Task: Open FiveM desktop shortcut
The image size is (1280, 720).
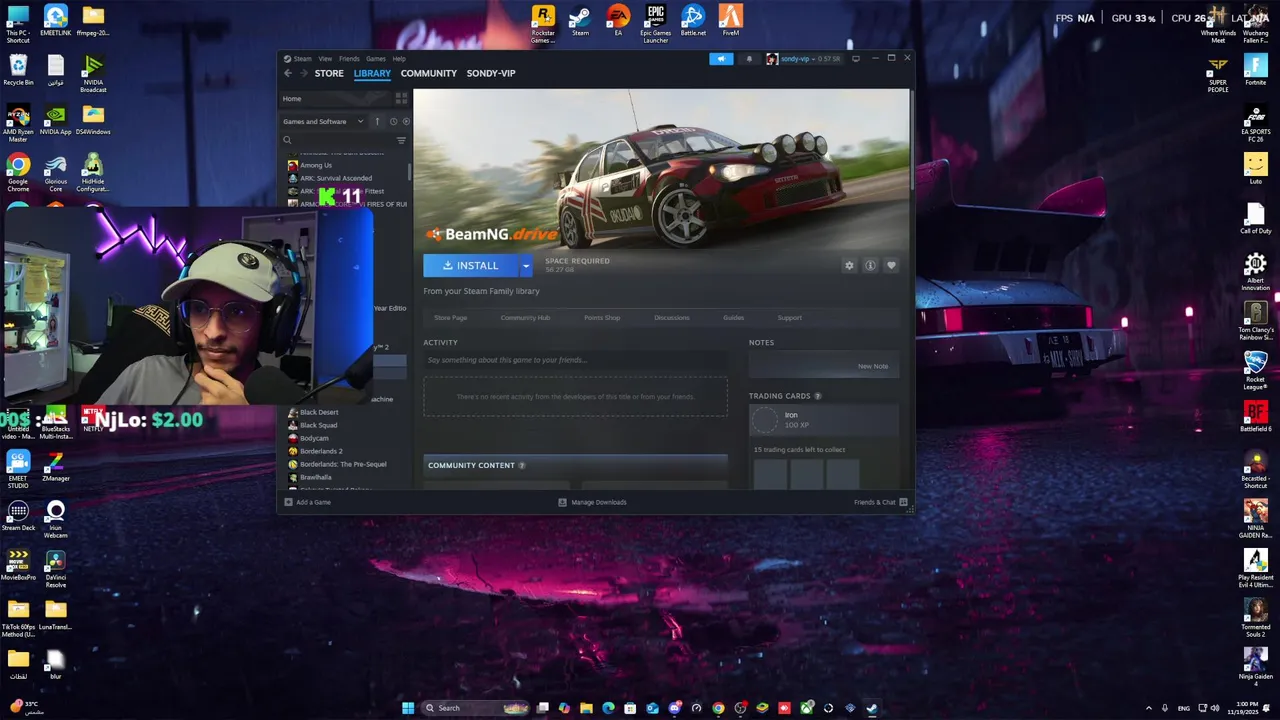Action: tap(731, 22)
